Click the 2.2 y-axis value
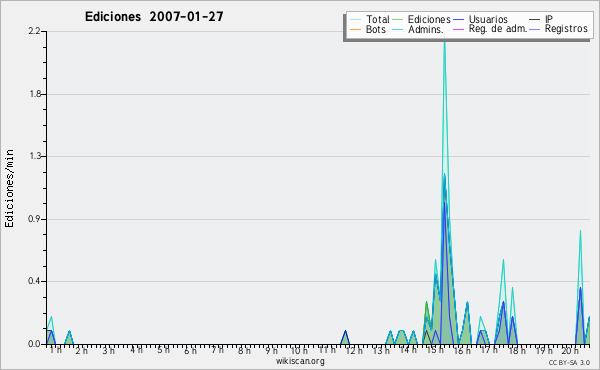 (x=34, y=31)
